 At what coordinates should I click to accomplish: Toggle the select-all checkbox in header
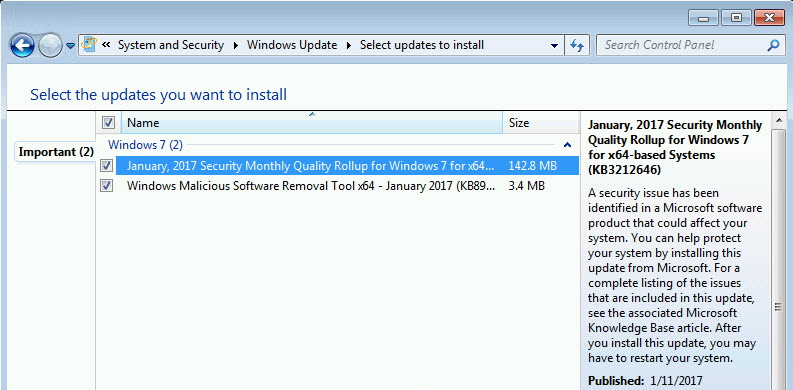coord(108,122)
